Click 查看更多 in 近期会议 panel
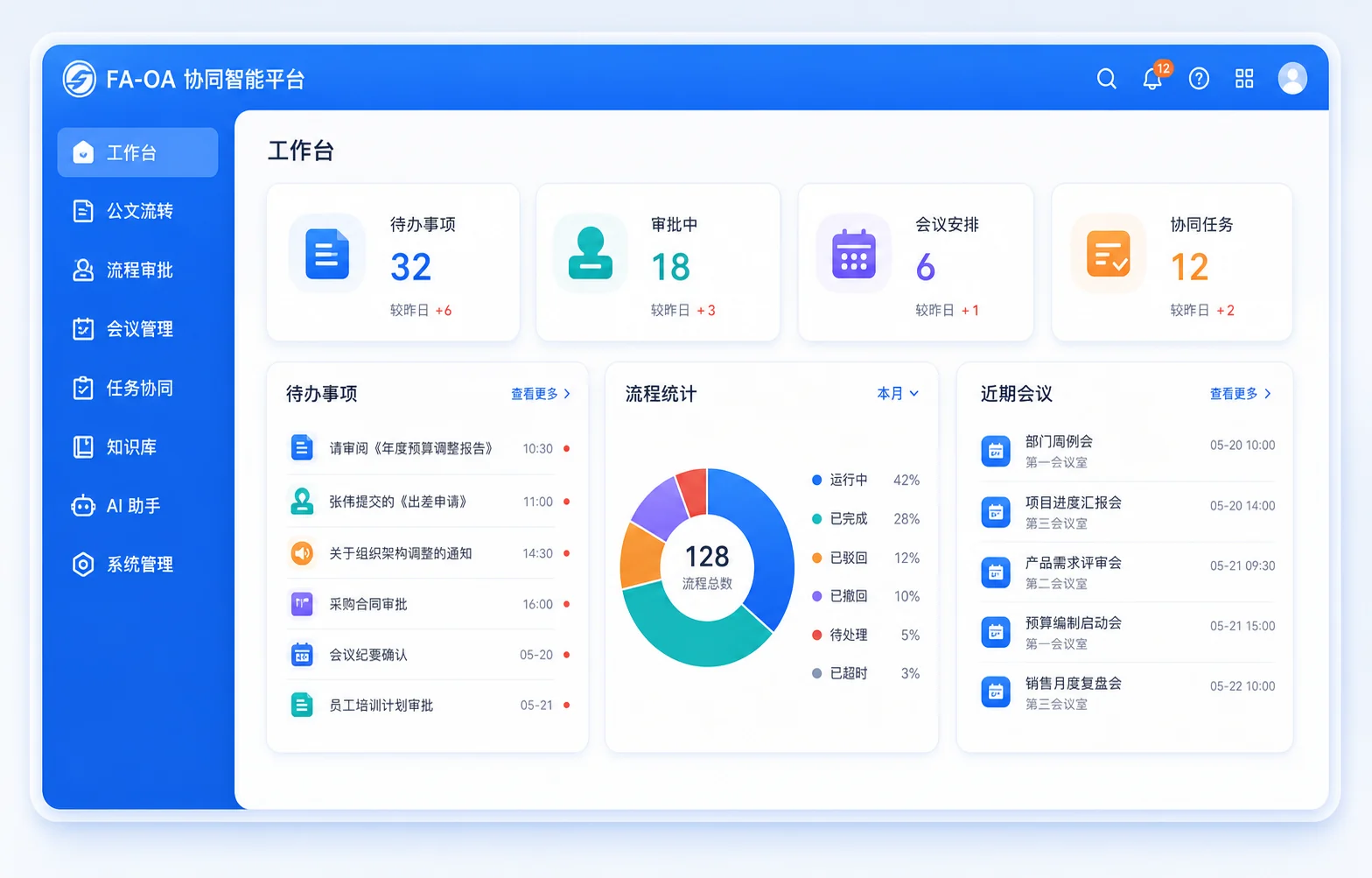Viewport: 1372px width, 878px height. 1240,394
